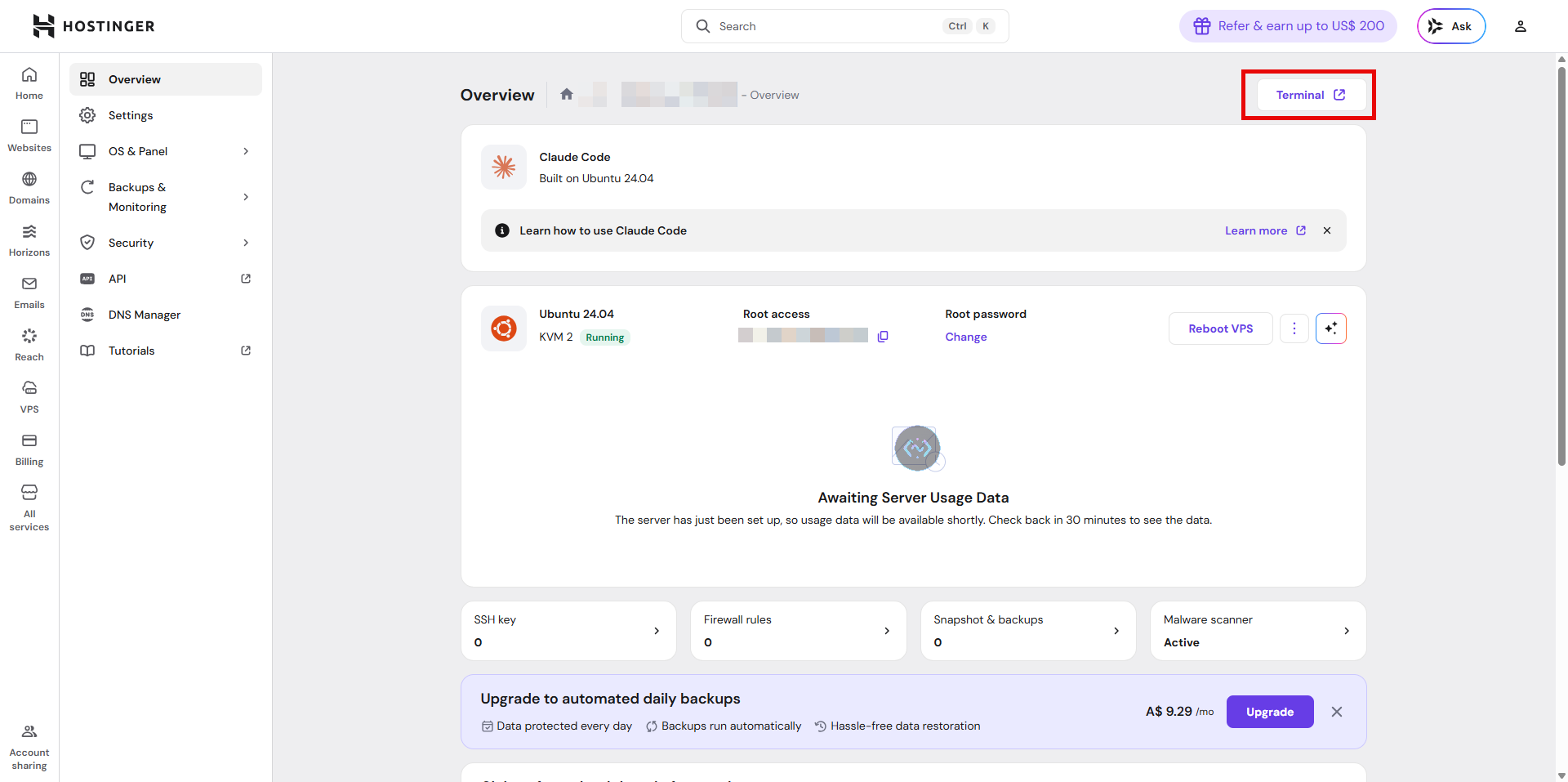Click the "Built on Ubuntu 24.04" text
This screenshot has width=1568, height=782.
click(596, 178)
